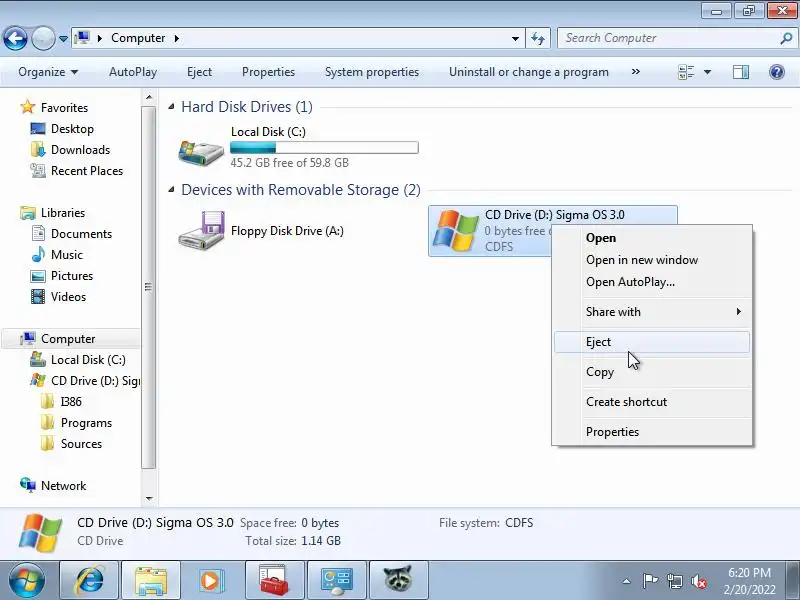
Task: Click the Help question mark icon
Action: point(777,72)
